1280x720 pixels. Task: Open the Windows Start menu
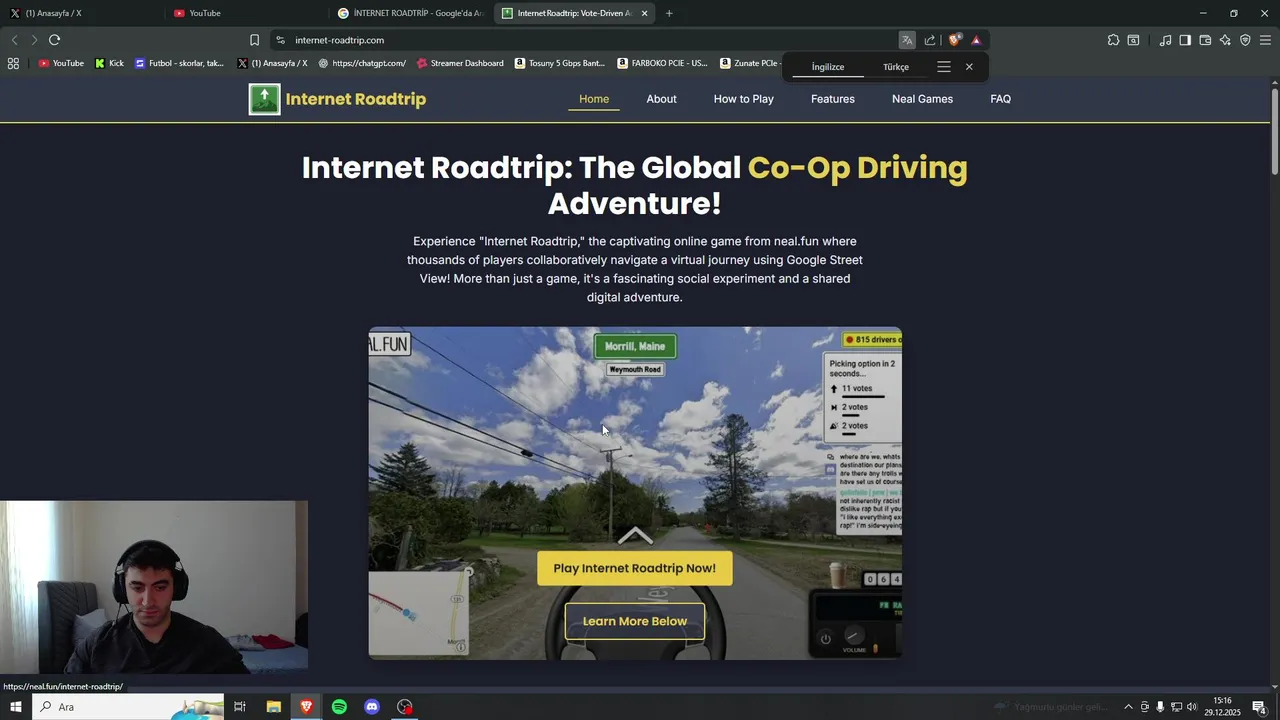15,707
